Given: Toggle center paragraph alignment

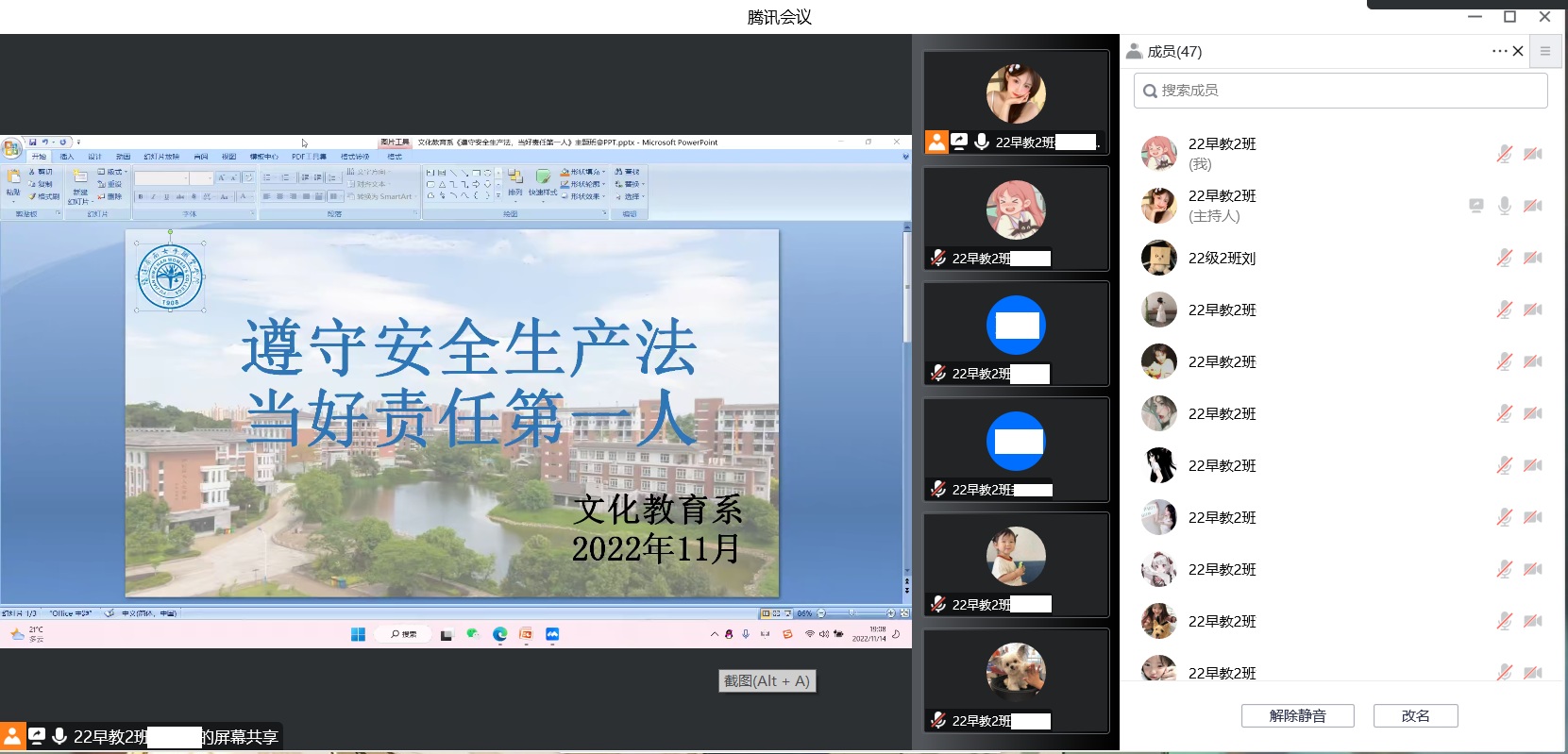Looking at the screenshot, I should (279, 196).
